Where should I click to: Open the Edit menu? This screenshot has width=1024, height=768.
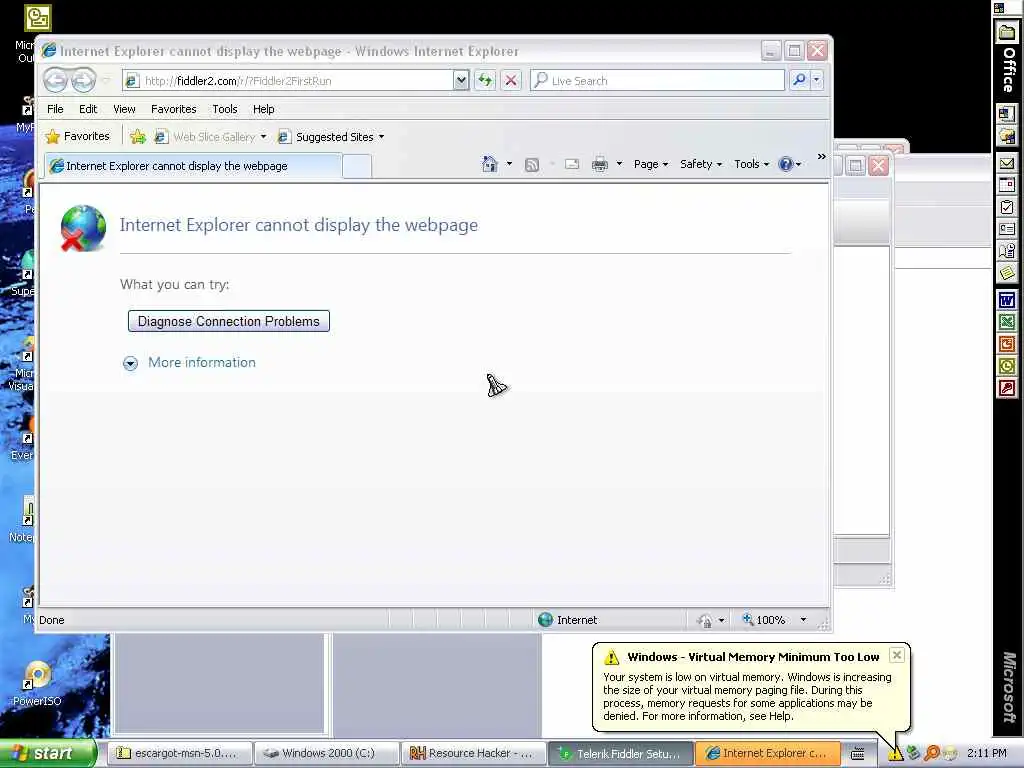tap(88, 109)
